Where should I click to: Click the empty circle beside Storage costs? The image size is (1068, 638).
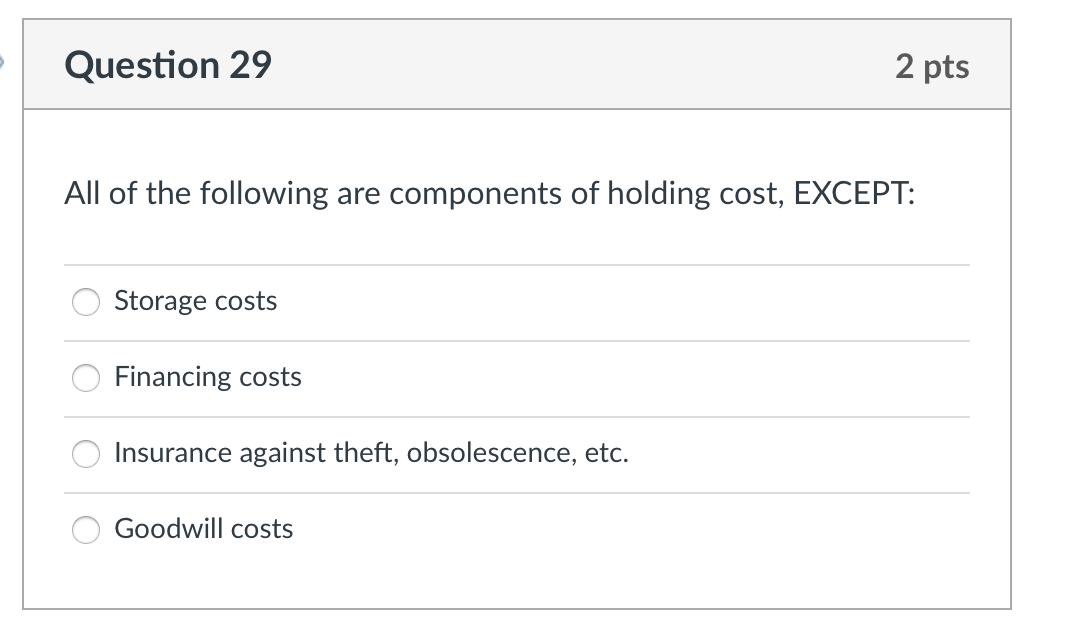click(85, 302)
